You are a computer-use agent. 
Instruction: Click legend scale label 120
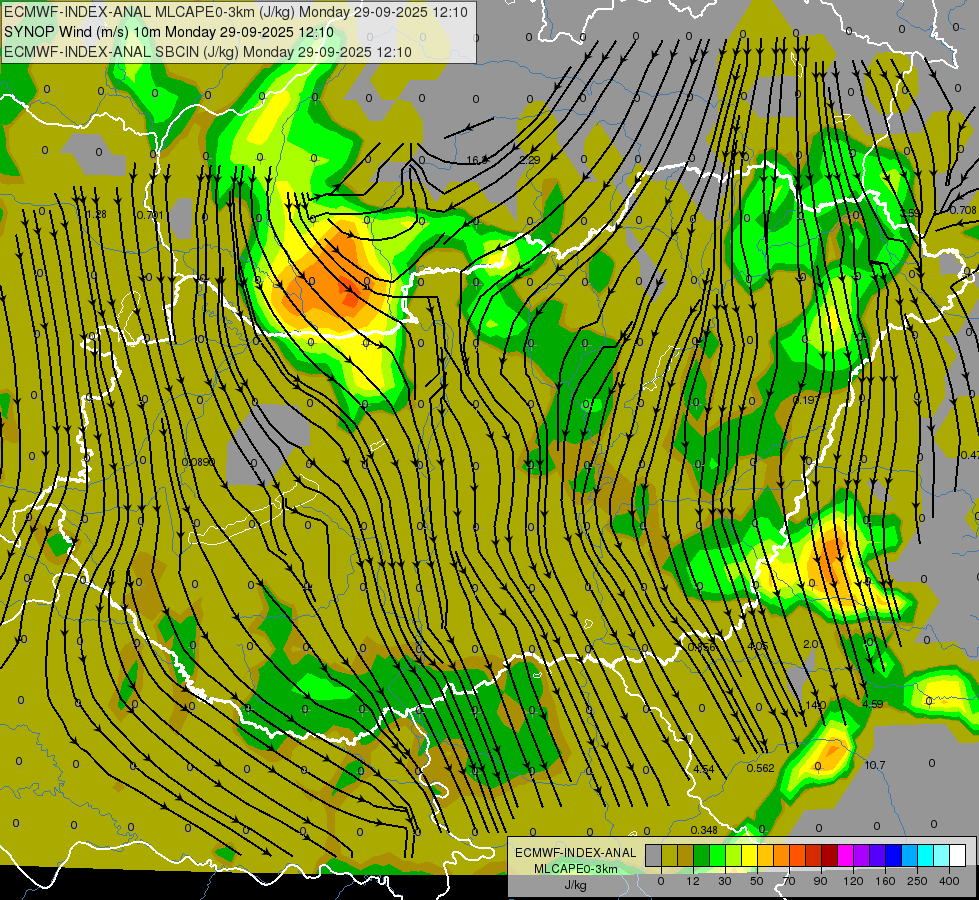853,881
